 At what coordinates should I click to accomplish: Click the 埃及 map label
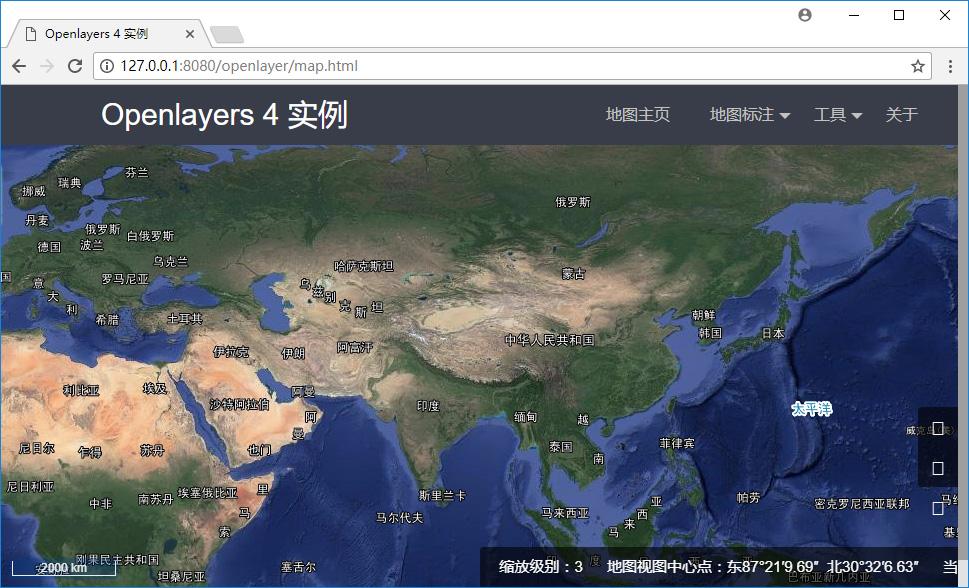[154, 388]
